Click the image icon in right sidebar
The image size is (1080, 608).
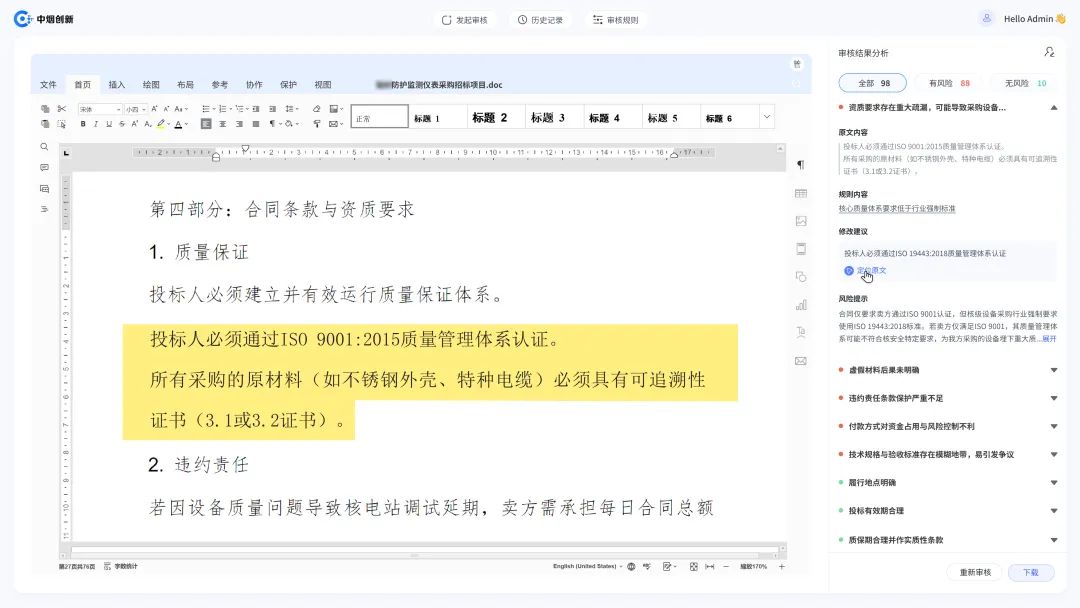click(800, 221)
